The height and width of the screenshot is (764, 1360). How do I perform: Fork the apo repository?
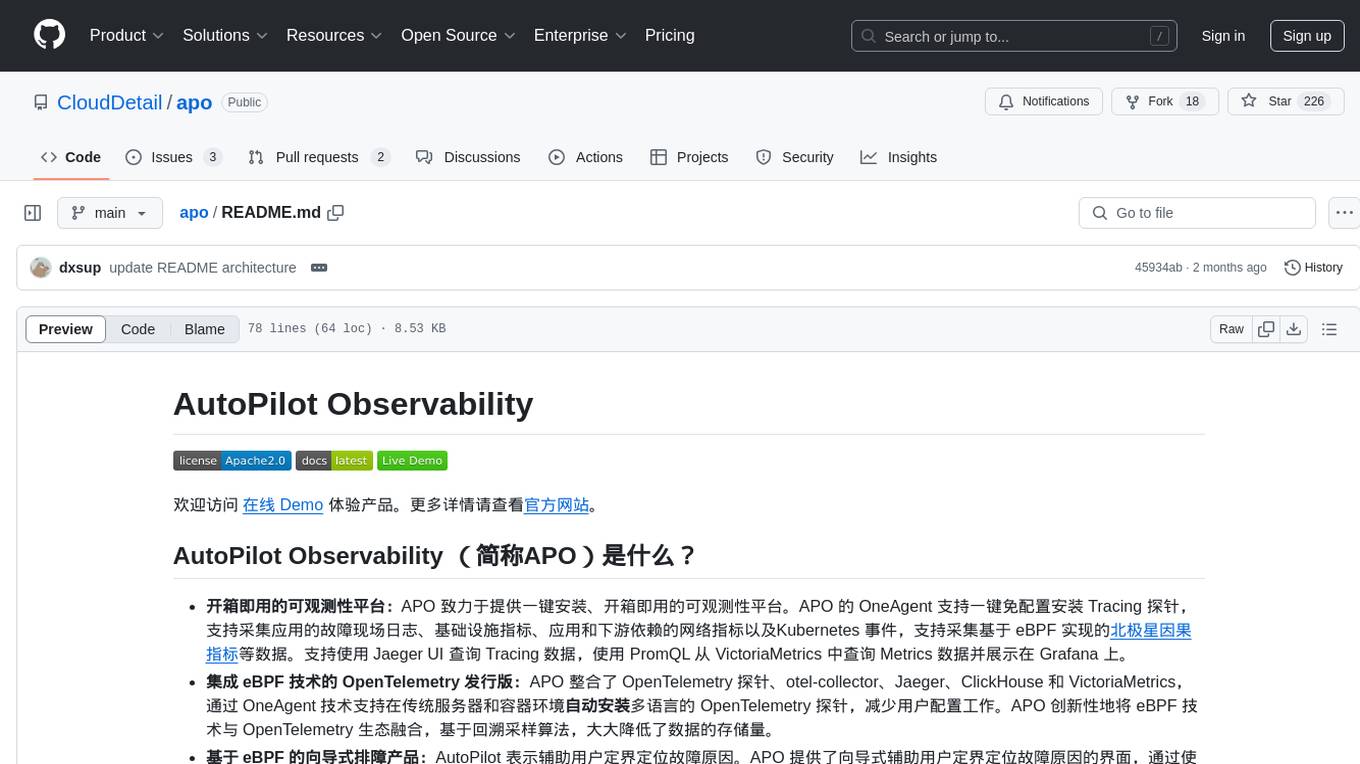pyautogui.click(x=1165, y=102)
